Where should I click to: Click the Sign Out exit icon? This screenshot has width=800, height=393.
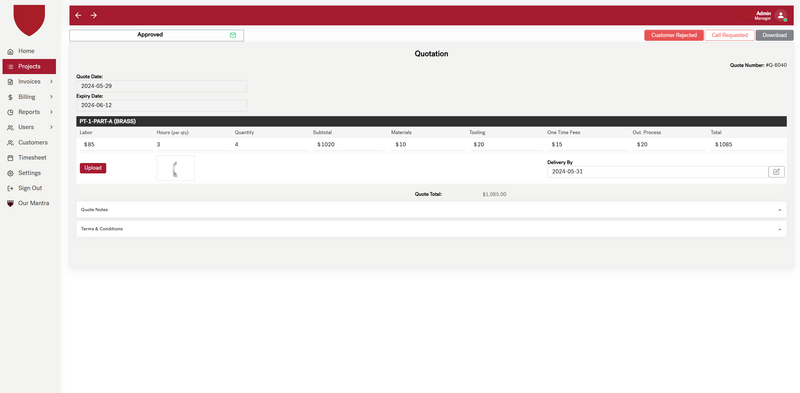click(10, 188)
